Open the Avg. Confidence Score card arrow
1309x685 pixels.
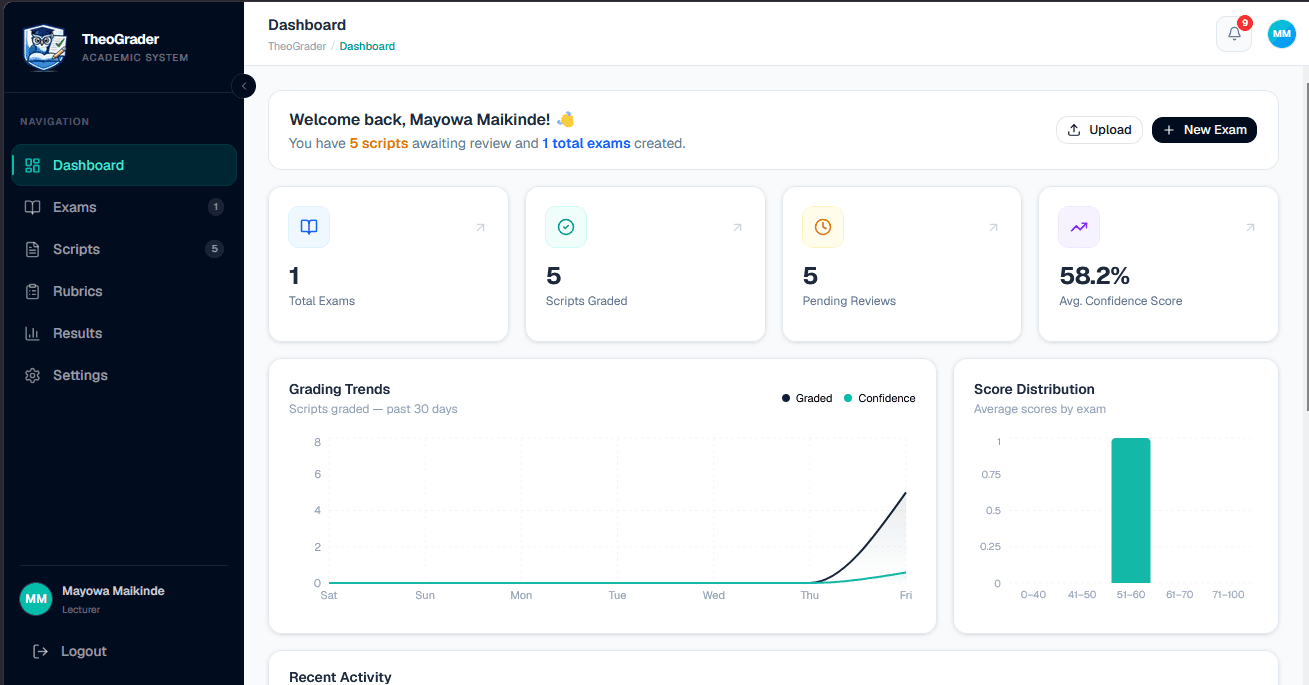coord(1250,228)
